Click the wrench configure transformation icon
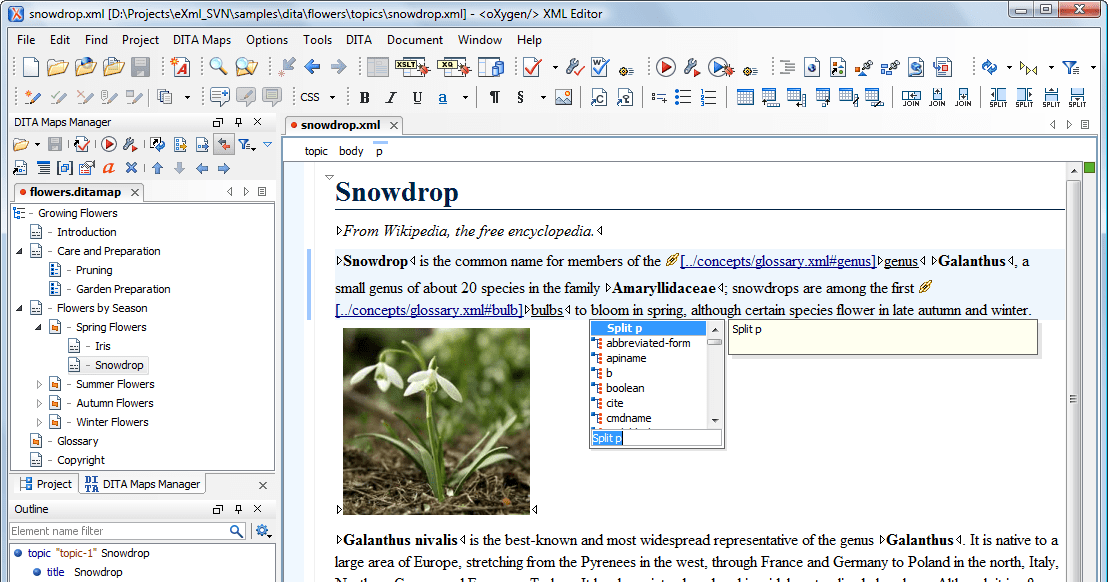 tap(691, 67)
